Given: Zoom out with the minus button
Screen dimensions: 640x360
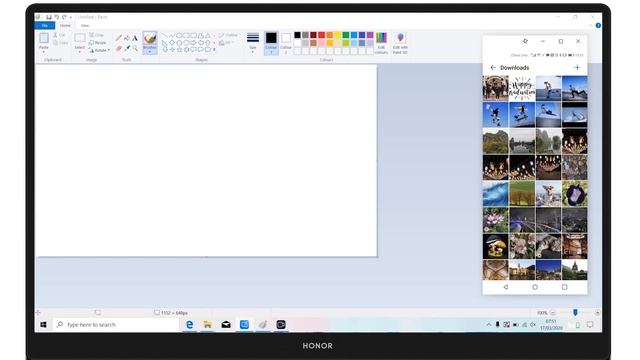Looking at the screenshot, I should click(x=553, y=313).
